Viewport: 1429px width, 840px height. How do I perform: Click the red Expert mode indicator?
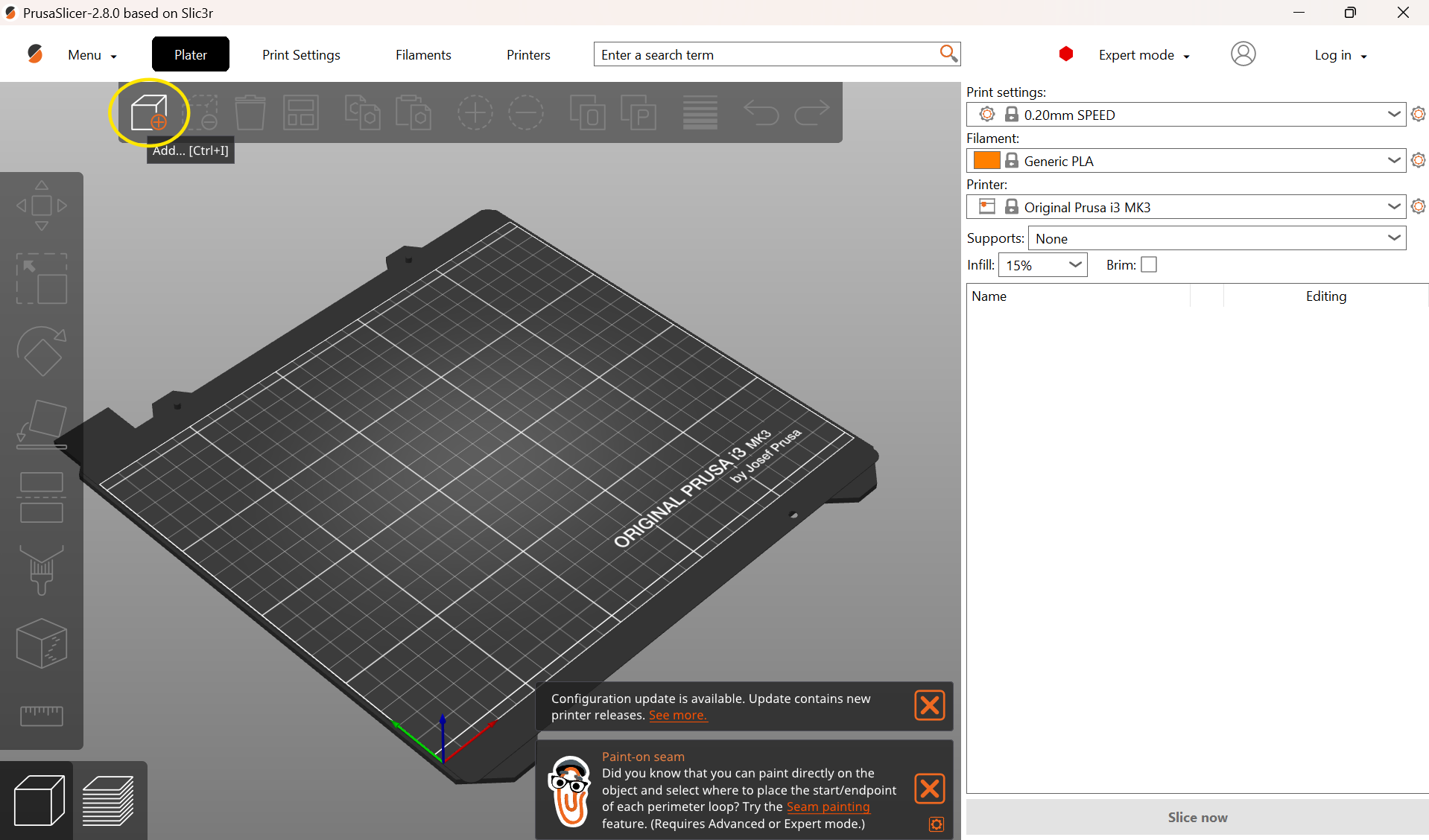coord(1066,54)
